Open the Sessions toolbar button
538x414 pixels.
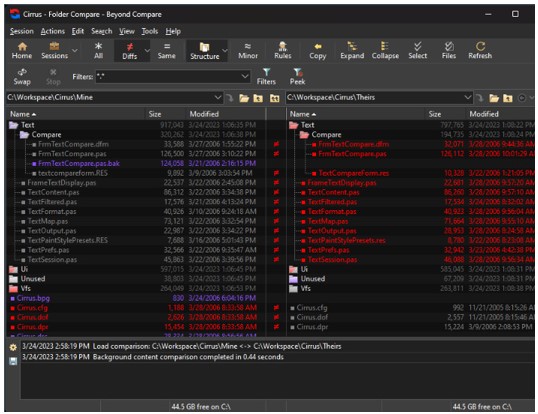(54, 51)
